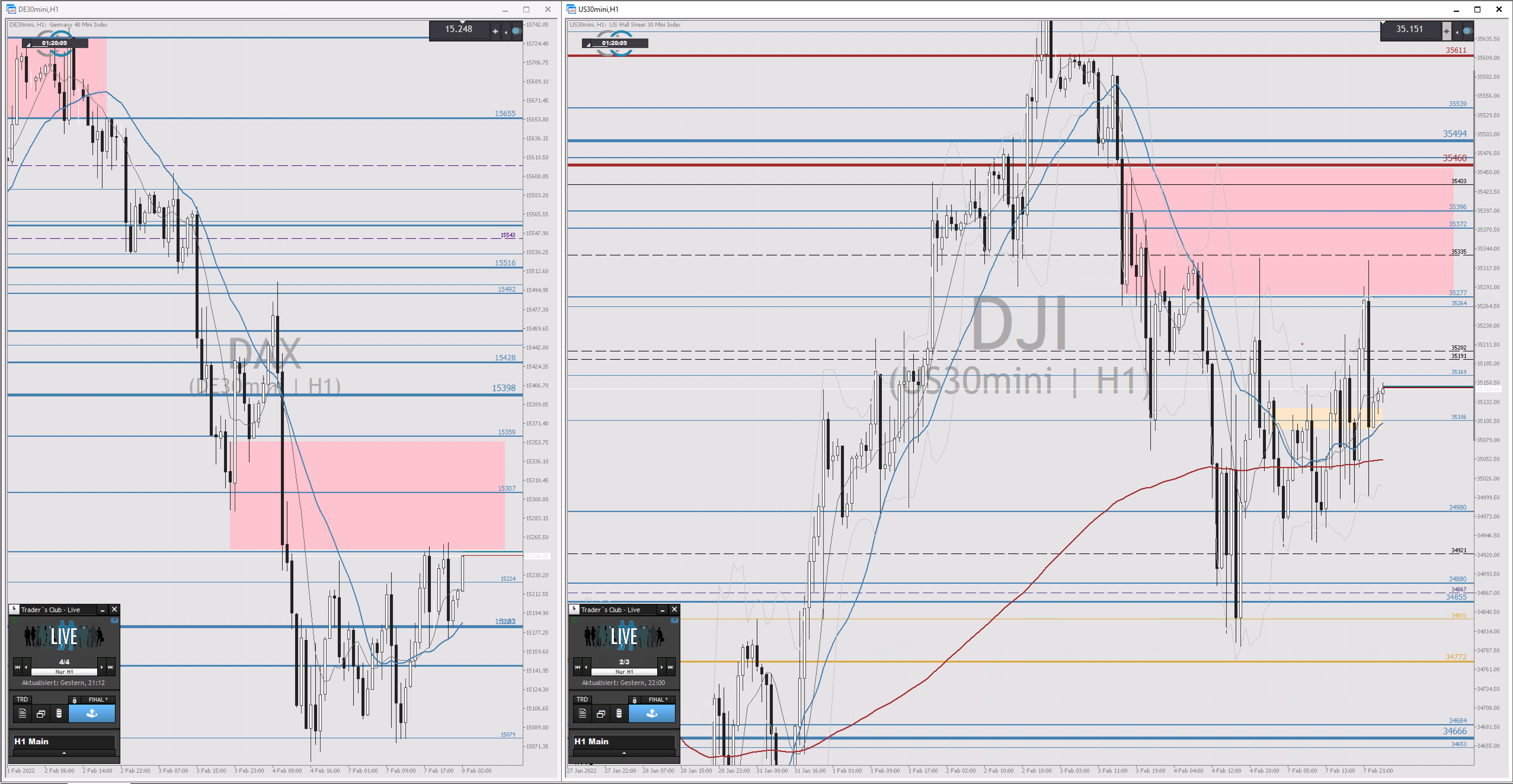Select the orange 34772 level label on DJI chart

point(1456,657)
